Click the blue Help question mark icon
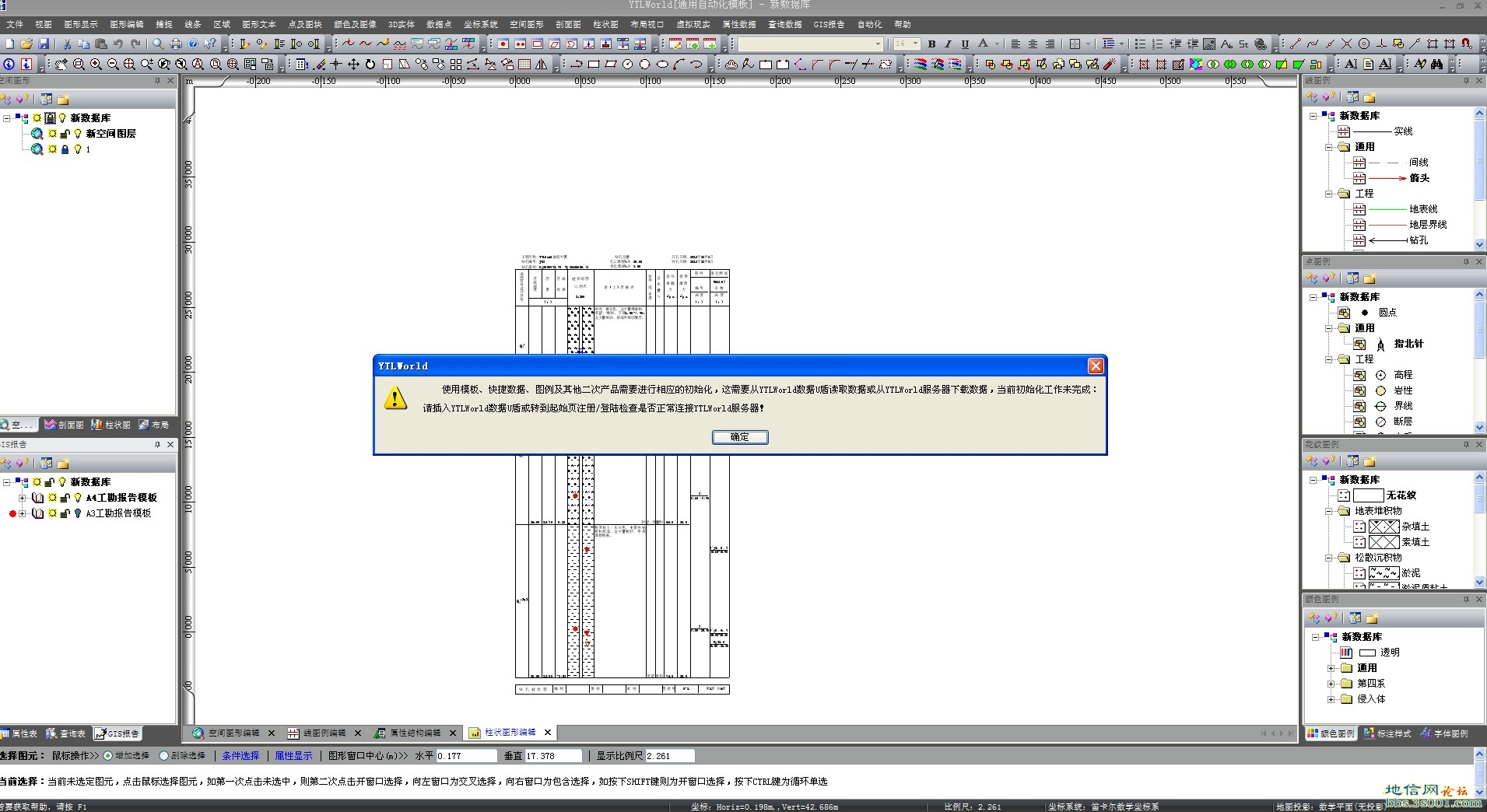The width and height of the screenshot is (1487, 812). click(193, 44)
